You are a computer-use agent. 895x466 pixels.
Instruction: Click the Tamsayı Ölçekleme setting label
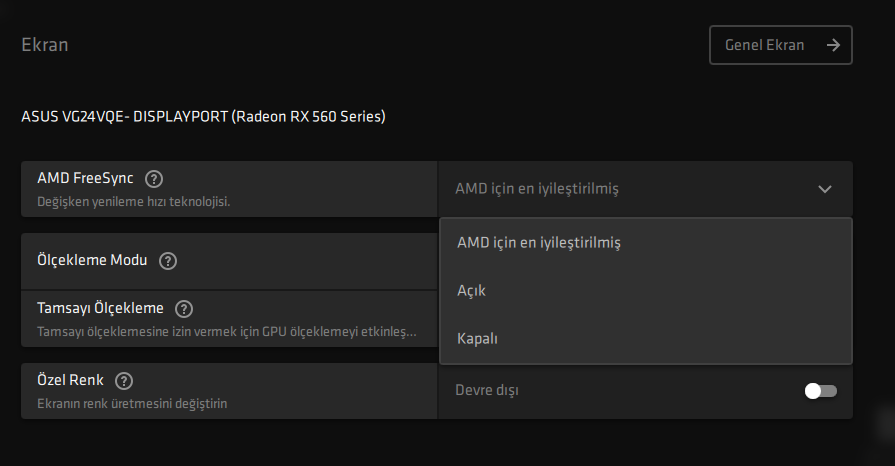100,308
